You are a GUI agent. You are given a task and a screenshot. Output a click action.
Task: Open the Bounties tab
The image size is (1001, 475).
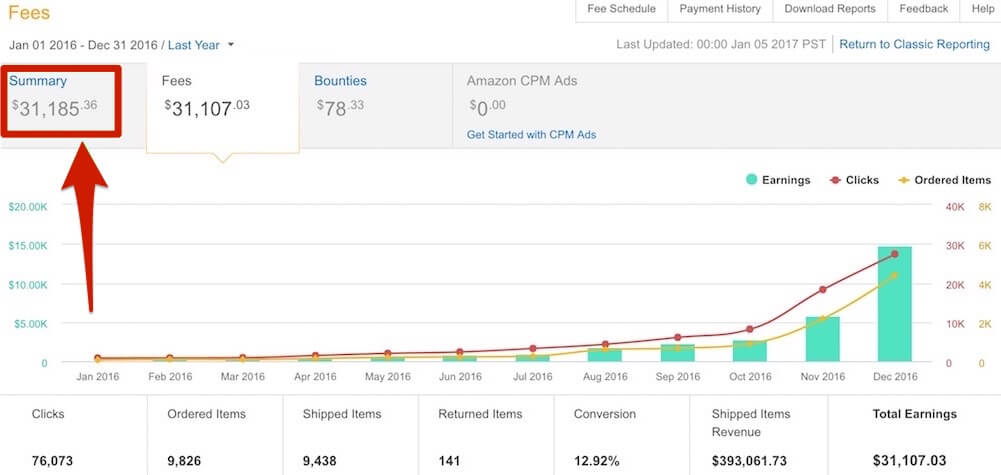pos(340,81)
